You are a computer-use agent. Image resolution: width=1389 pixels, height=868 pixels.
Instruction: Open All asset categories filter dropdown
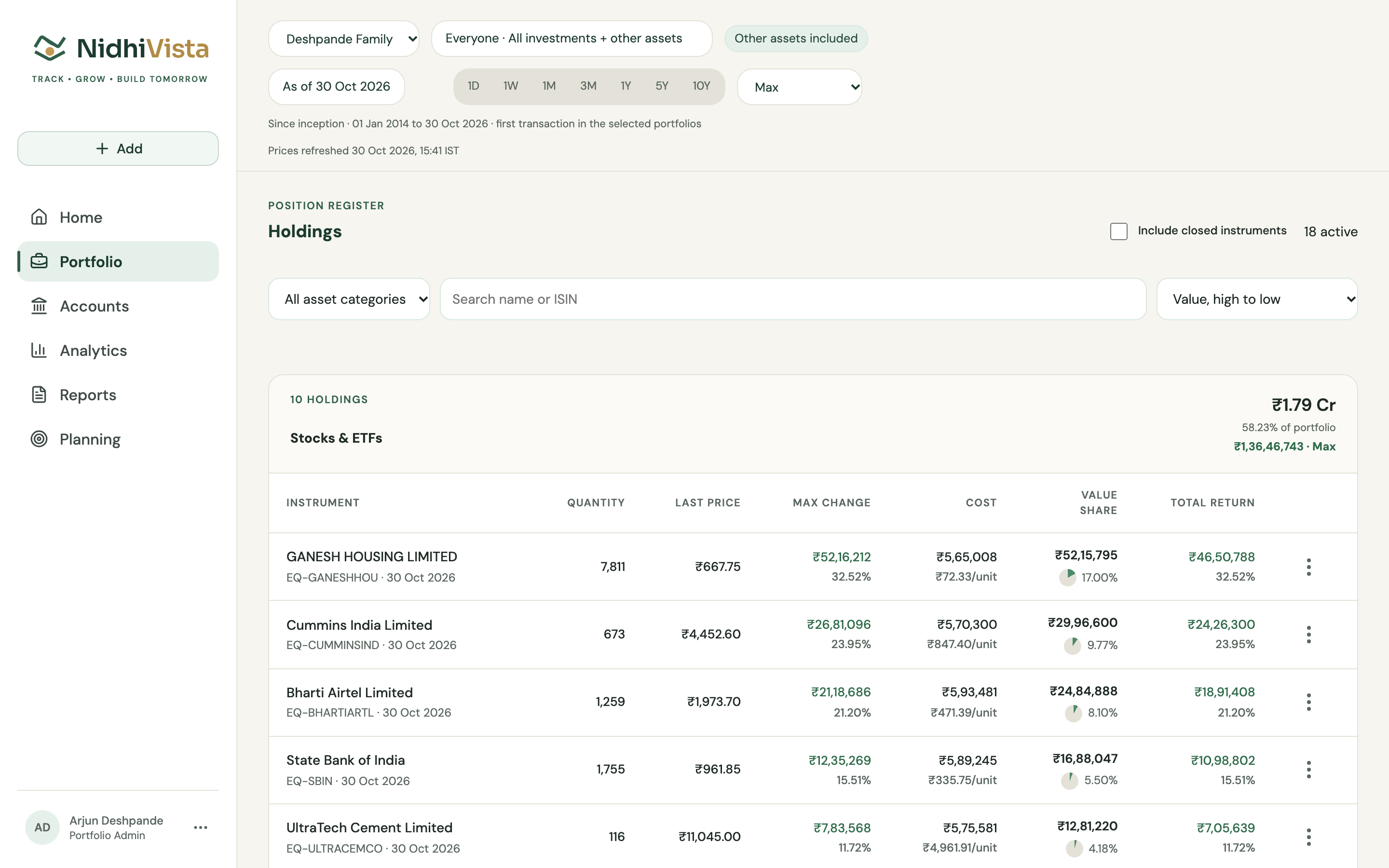(349, 299)
